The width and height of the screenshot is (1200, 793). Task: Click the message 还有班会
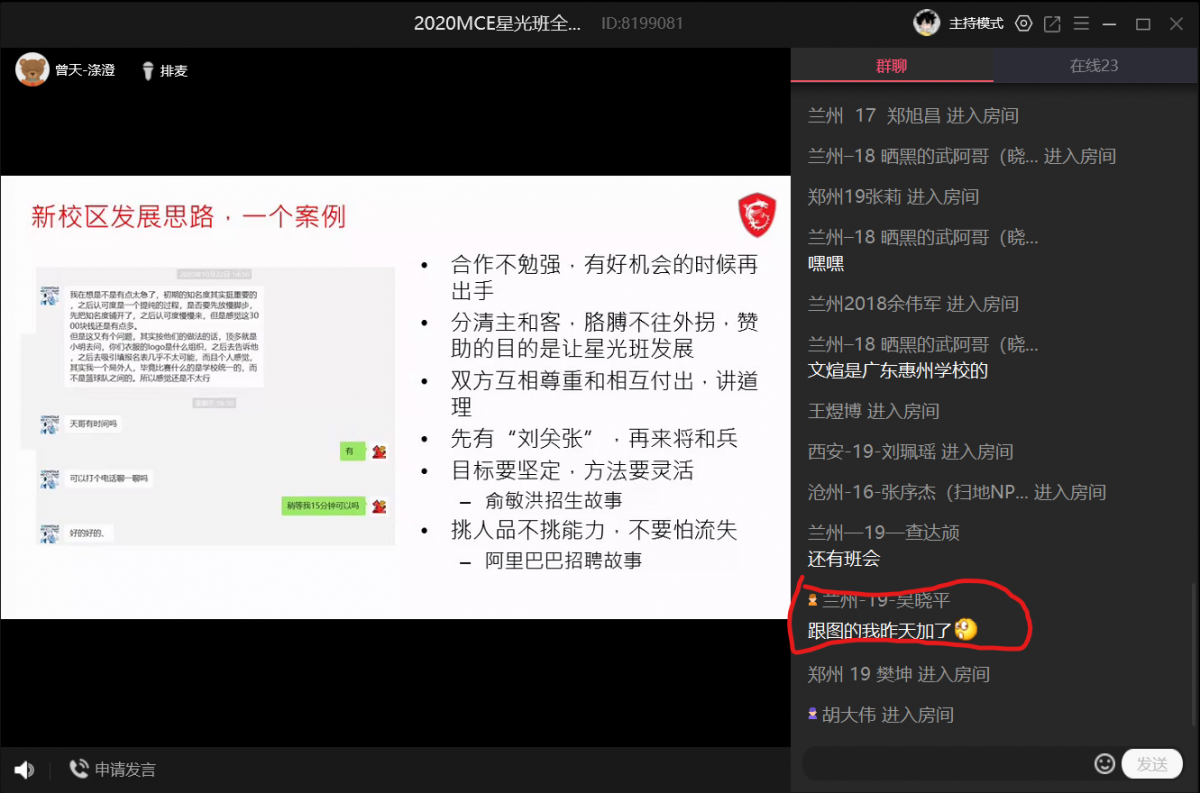(844, 559)
